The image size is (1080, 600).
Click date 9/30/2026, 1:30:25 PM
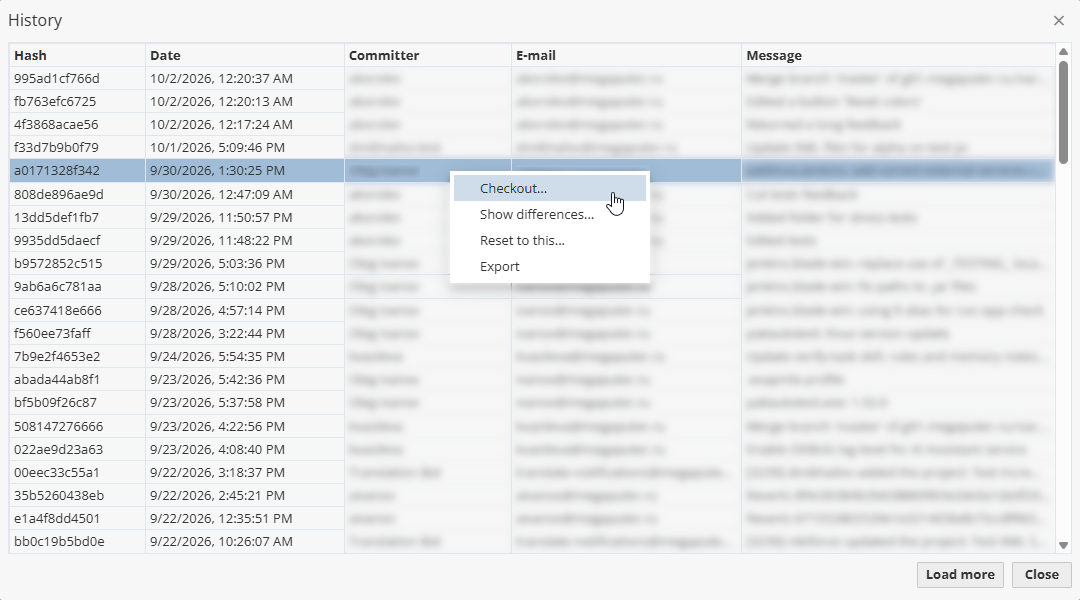click(x=217, y=170)
